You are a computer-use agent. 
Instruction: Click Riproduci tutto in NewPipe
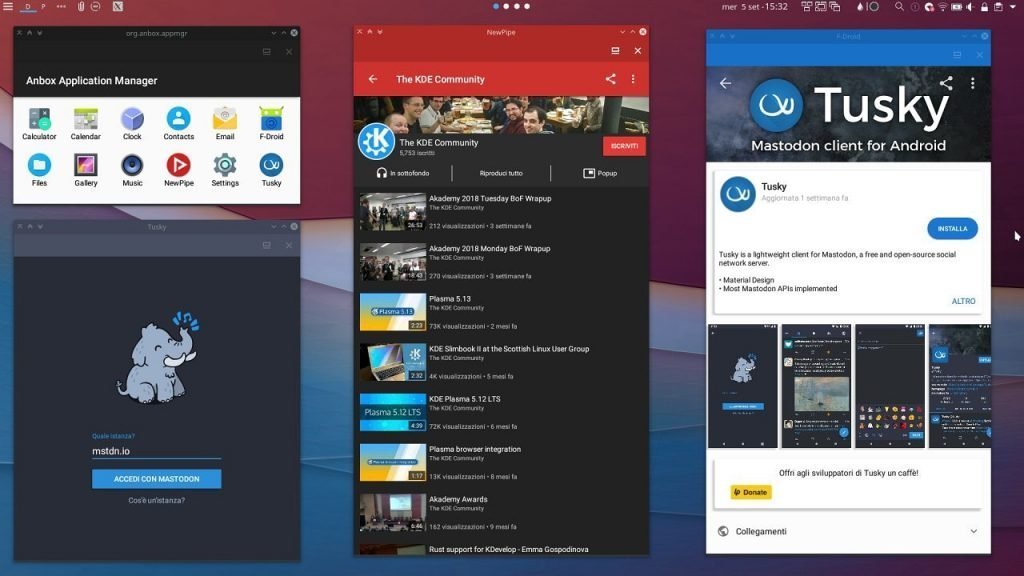501,173
